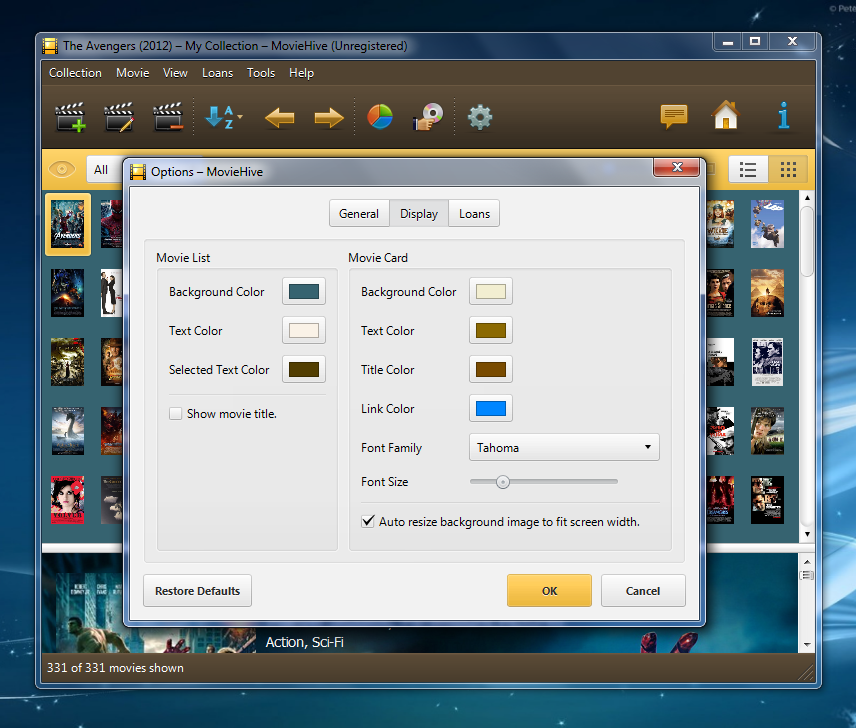Select the Transformers poster below The Avengers

coord(68,293)
